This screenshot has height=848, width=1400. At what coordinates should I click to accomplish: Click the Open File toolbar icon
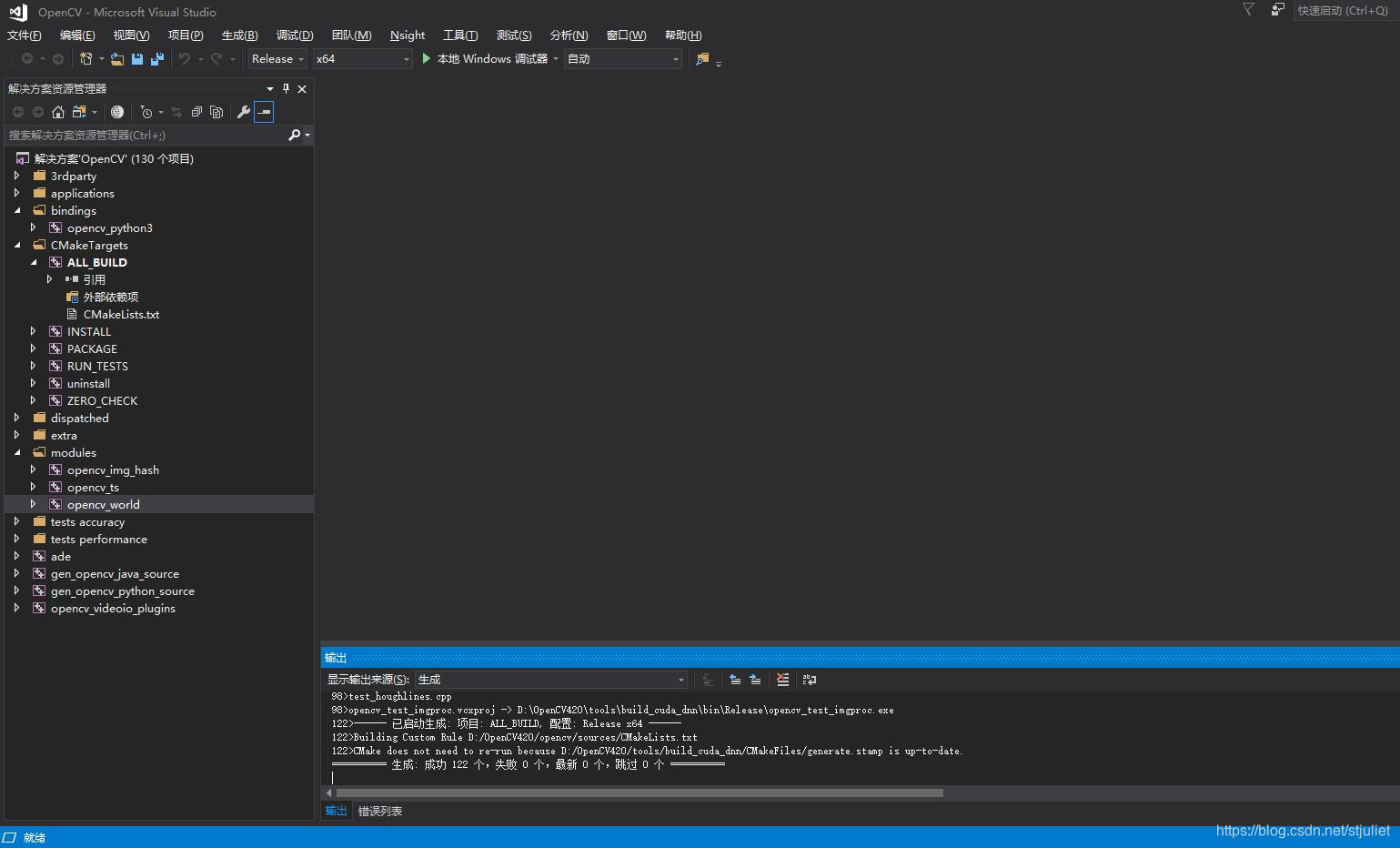pos(117,59)
